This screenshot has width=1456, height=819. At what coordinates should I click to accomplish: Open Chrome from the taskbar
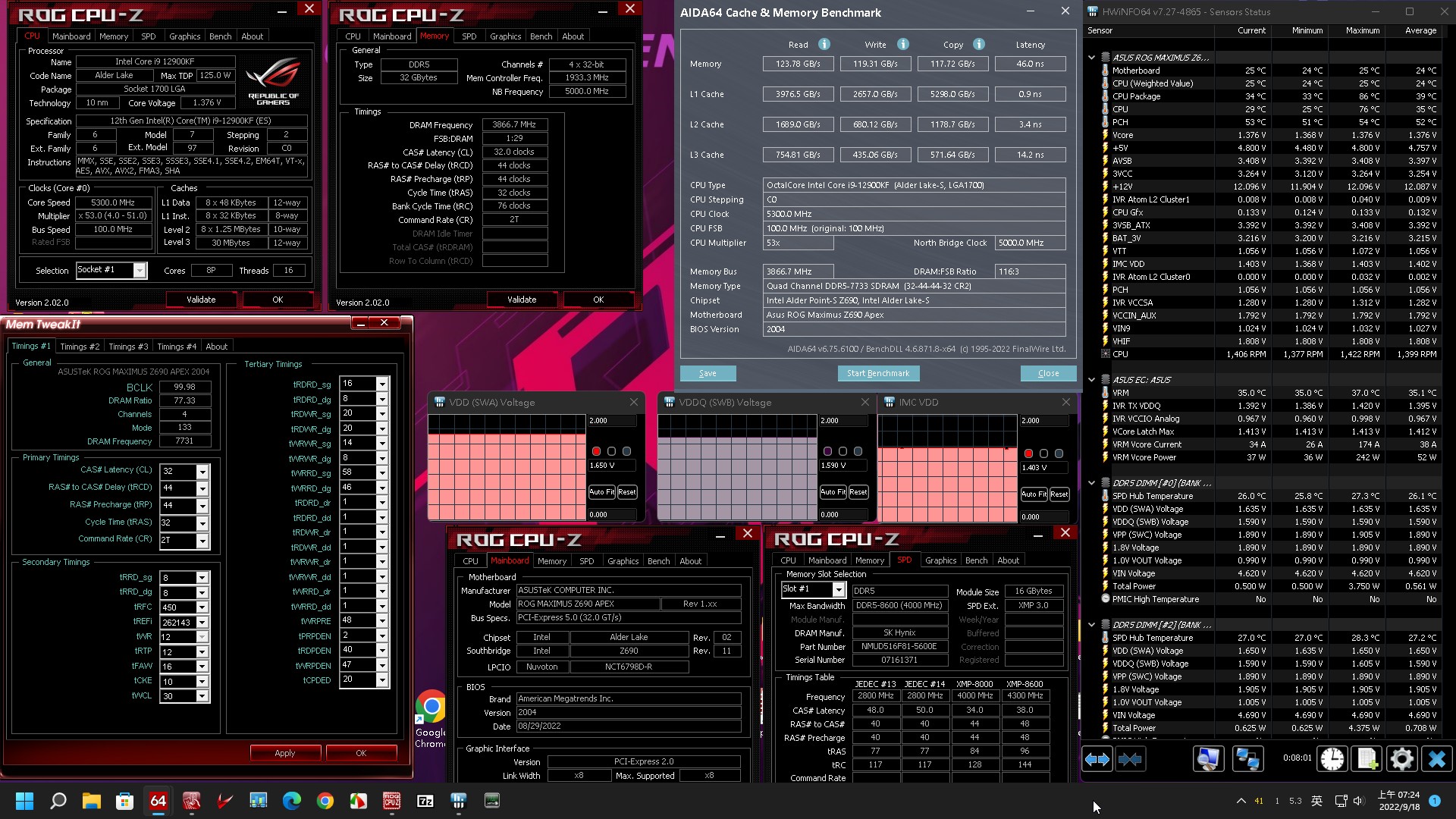(325, 801)
